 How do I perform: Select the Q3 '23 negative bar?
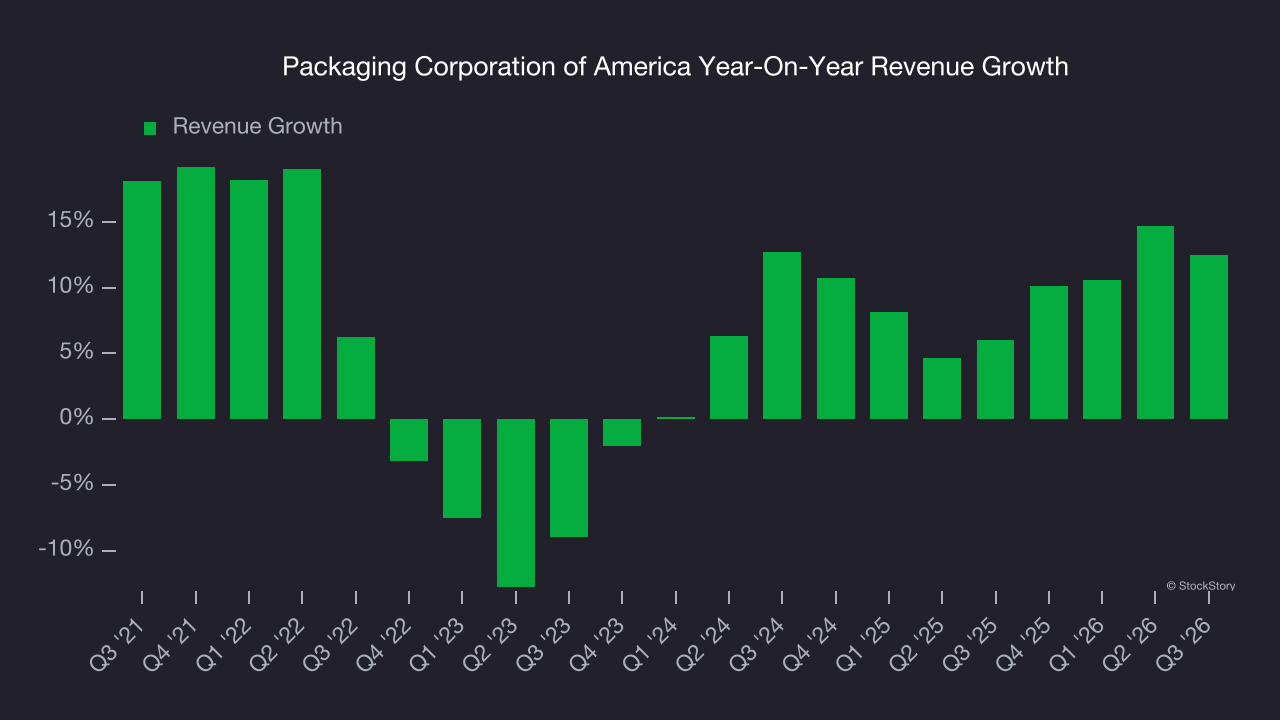click(569, 478)
